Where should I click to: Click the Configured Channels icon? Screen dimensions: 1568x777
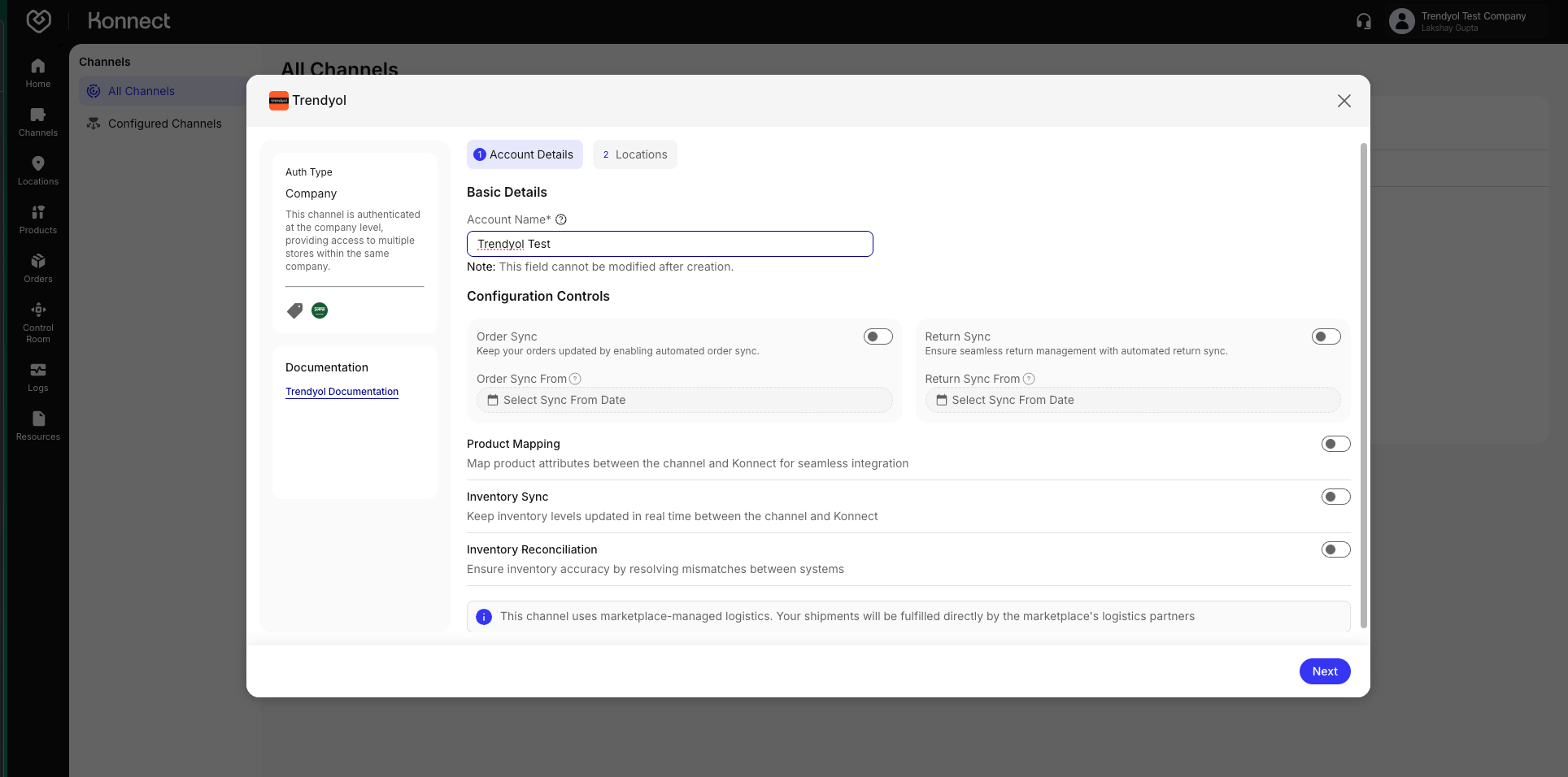point(94,124)
